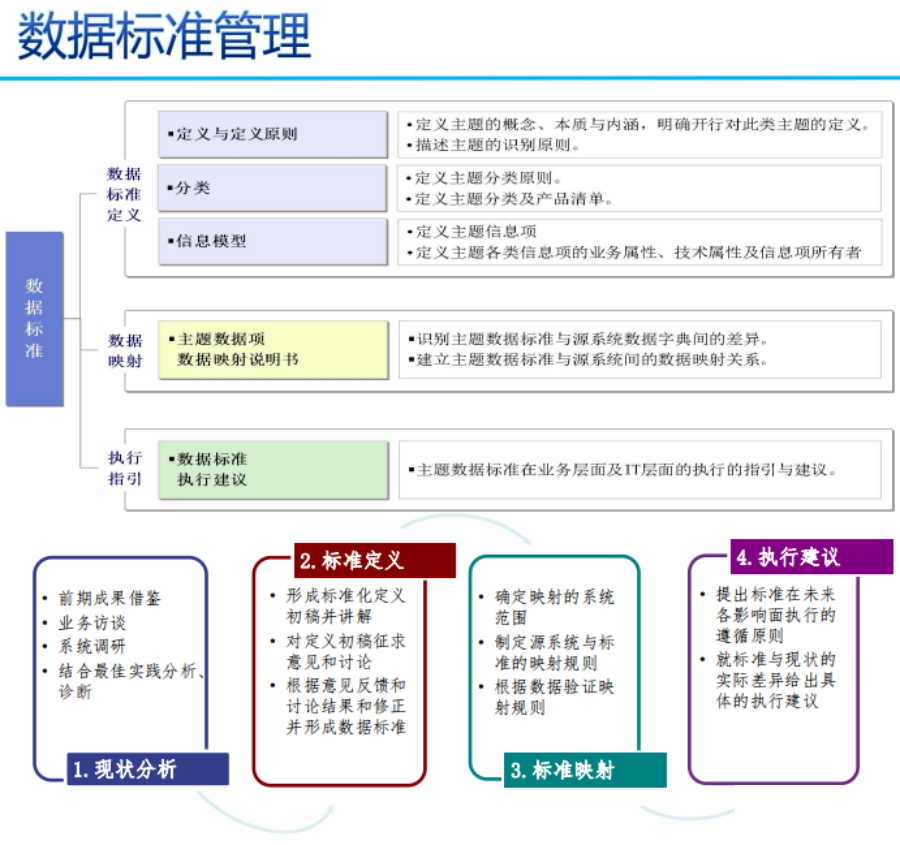
Task: Click bullet 提出标准在未来各影响面执行的遵循原则
Action: pyautogui.click(x=775, y=615)
